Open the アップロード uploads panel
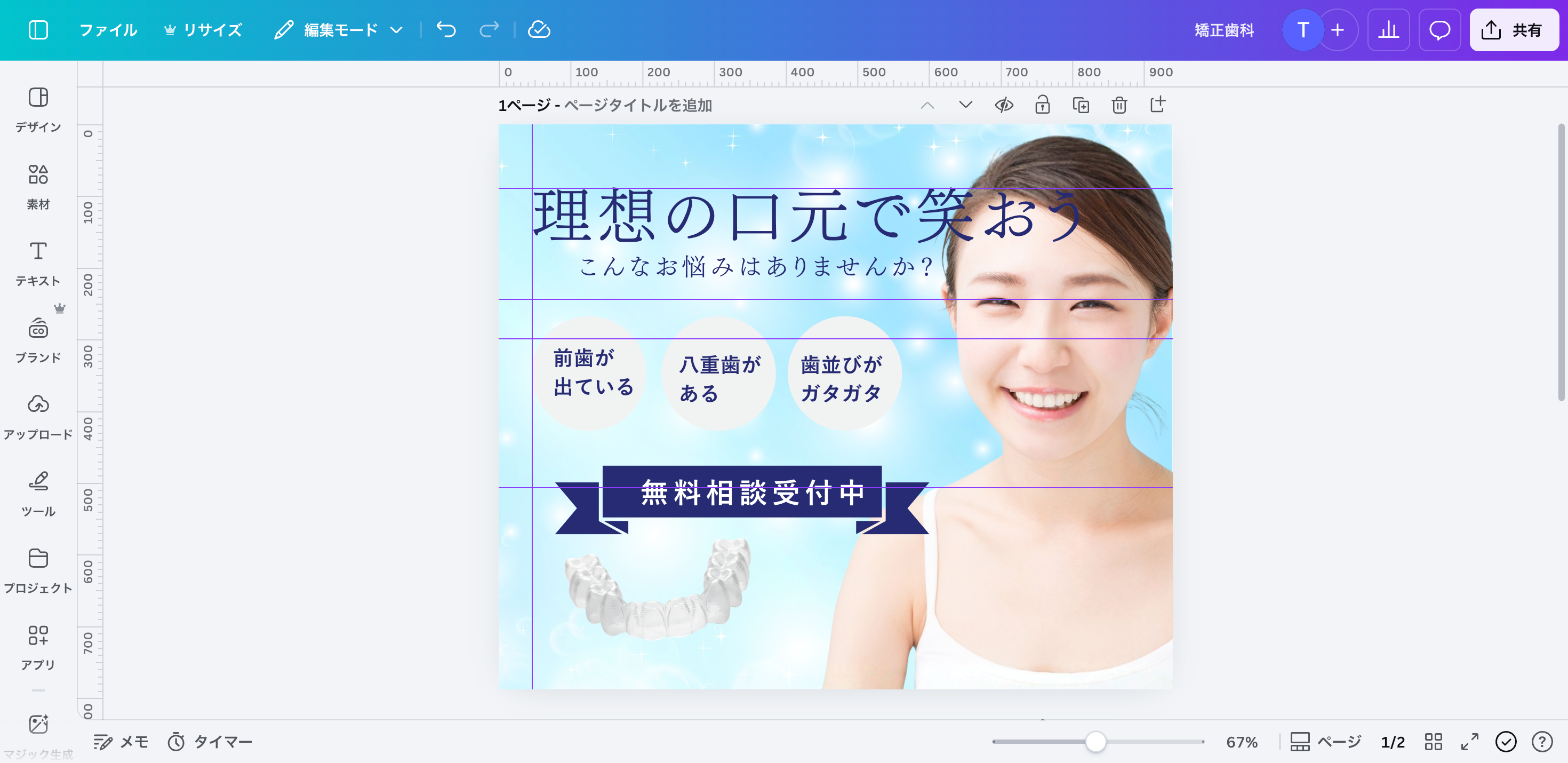The image size is (1568, 763). pyautogui.click(x=38, y=415)
